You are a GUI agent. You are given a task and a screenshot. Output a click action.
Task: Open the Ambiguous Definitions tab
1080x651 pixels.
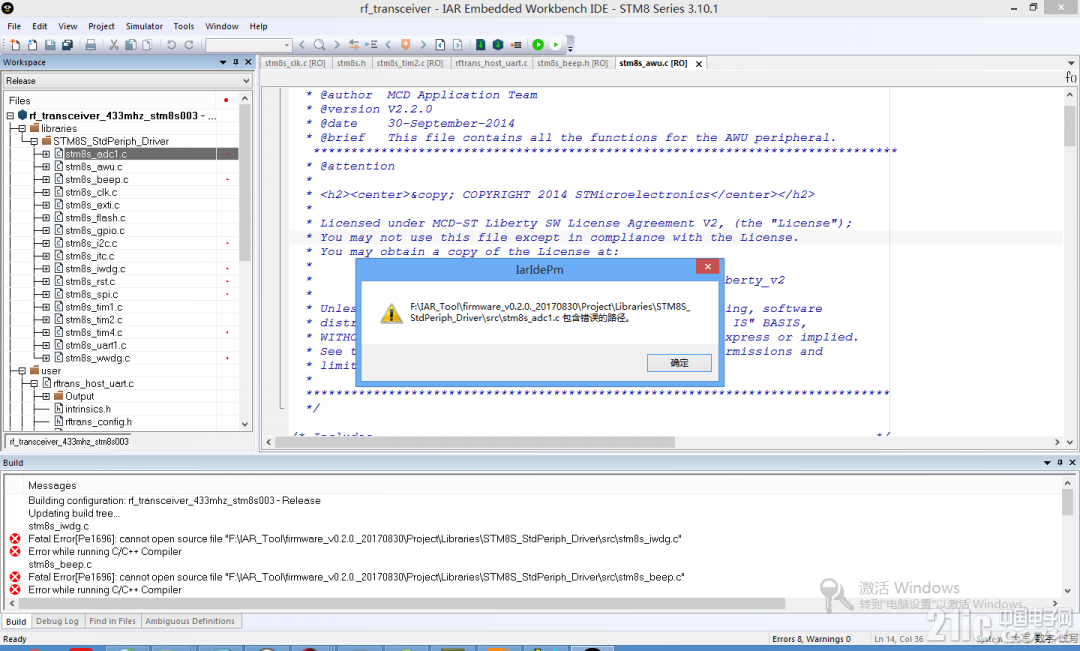[190, 621]
